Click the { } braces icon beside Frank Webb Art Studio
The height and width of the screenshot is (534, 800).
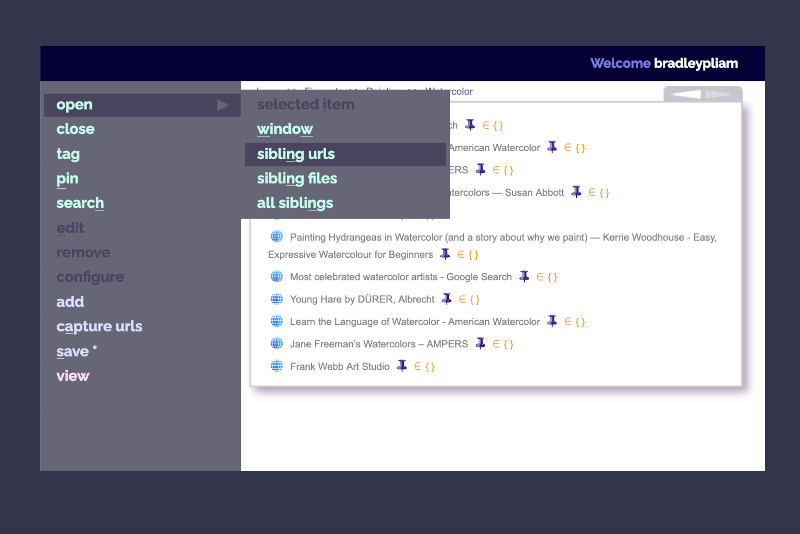(430, 367)
